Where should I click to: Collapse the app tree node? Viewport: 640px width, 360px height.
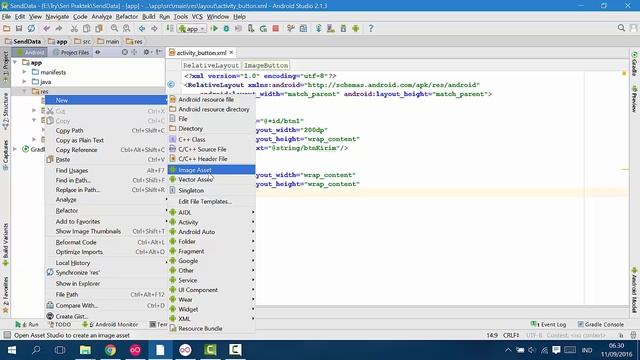(15, 62)
